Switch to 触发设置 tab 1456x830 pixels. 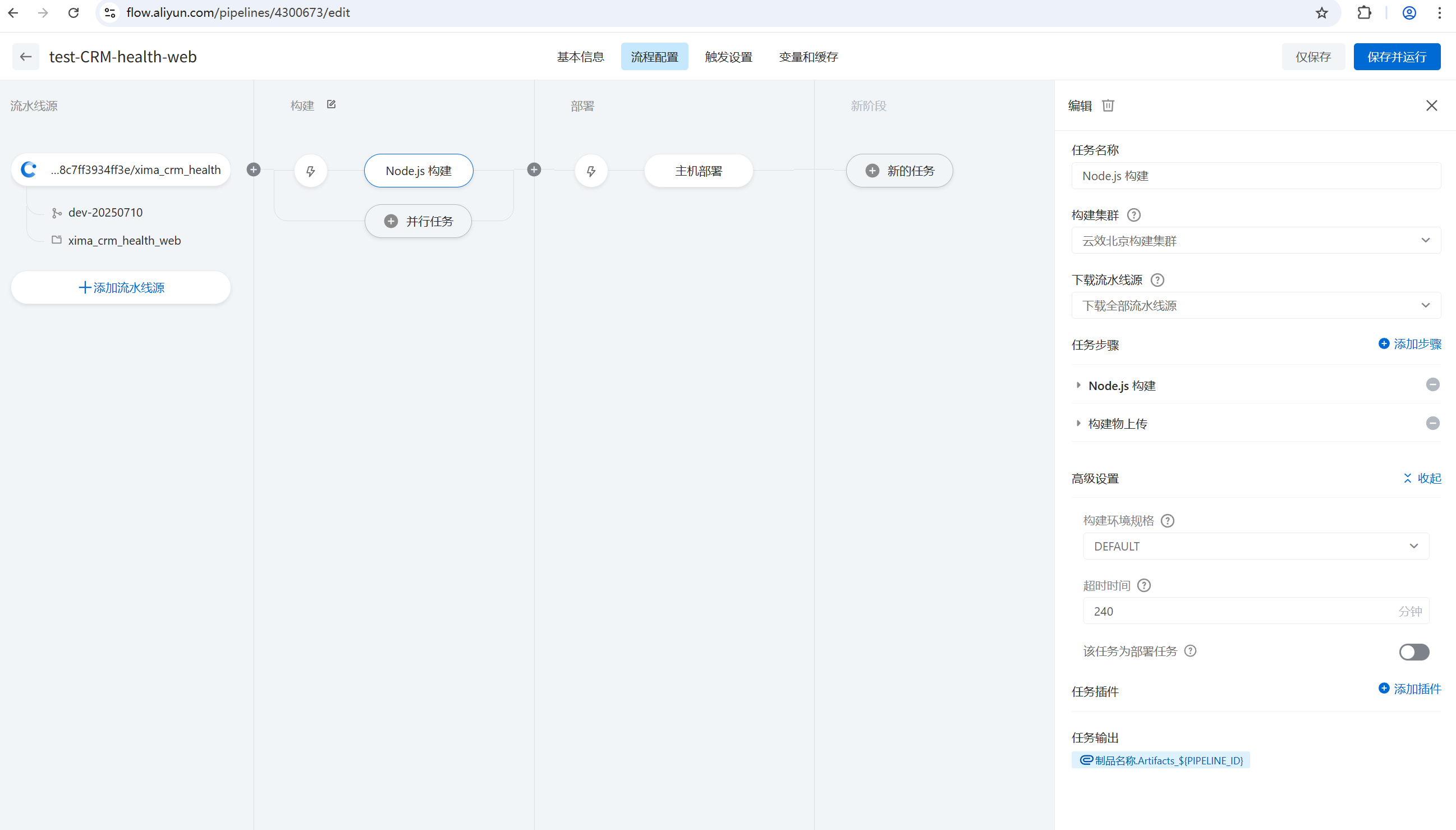(728, 57)
